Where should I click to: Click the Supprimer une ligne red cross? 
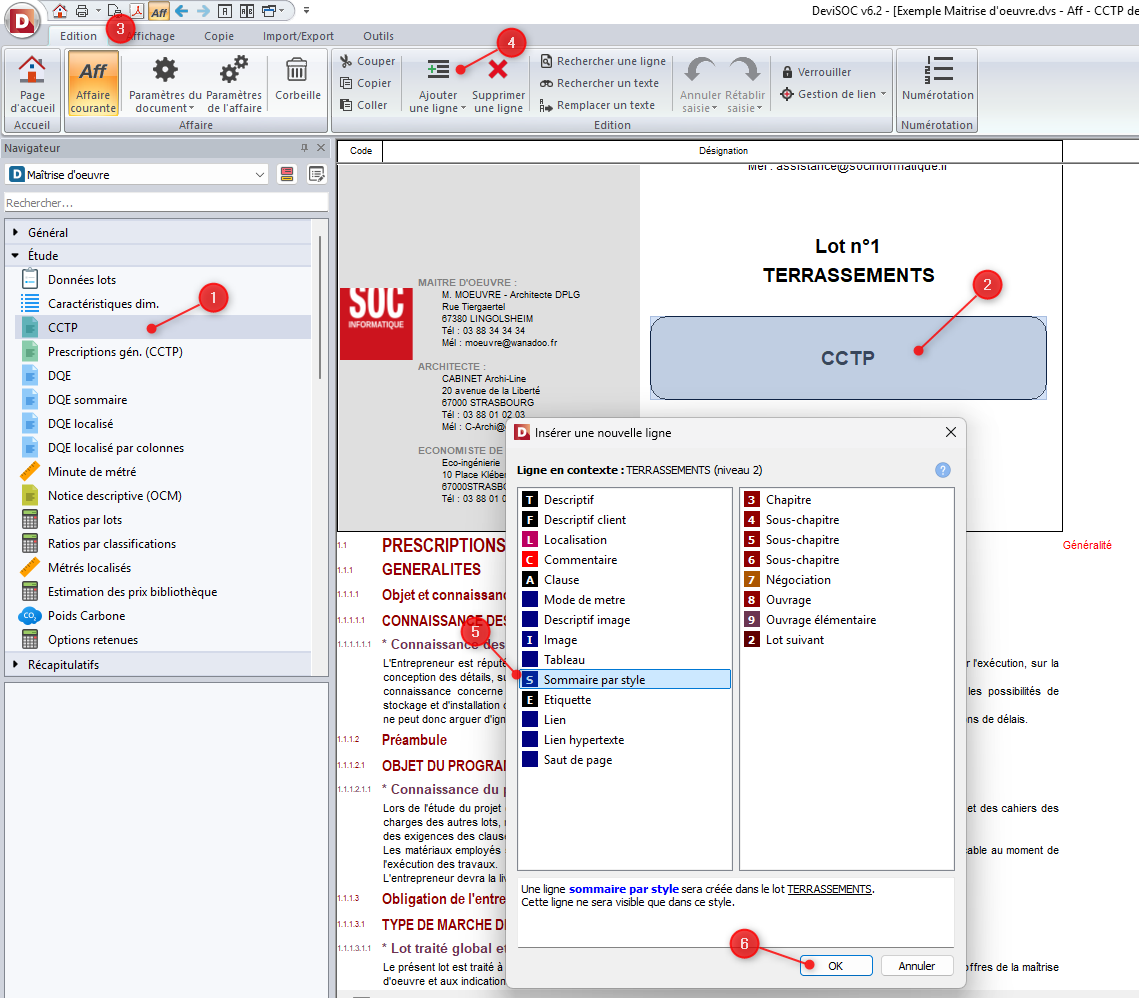click(x=497, y=70)
